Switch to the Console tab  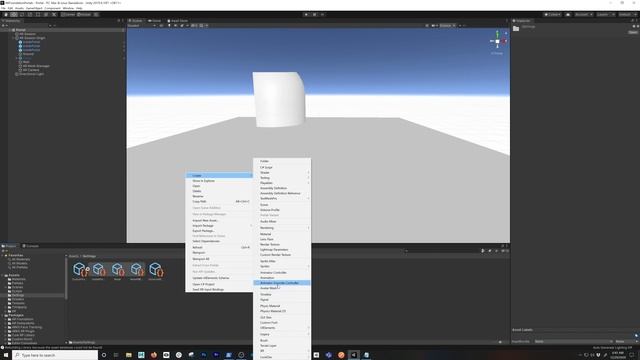(31, 246)
